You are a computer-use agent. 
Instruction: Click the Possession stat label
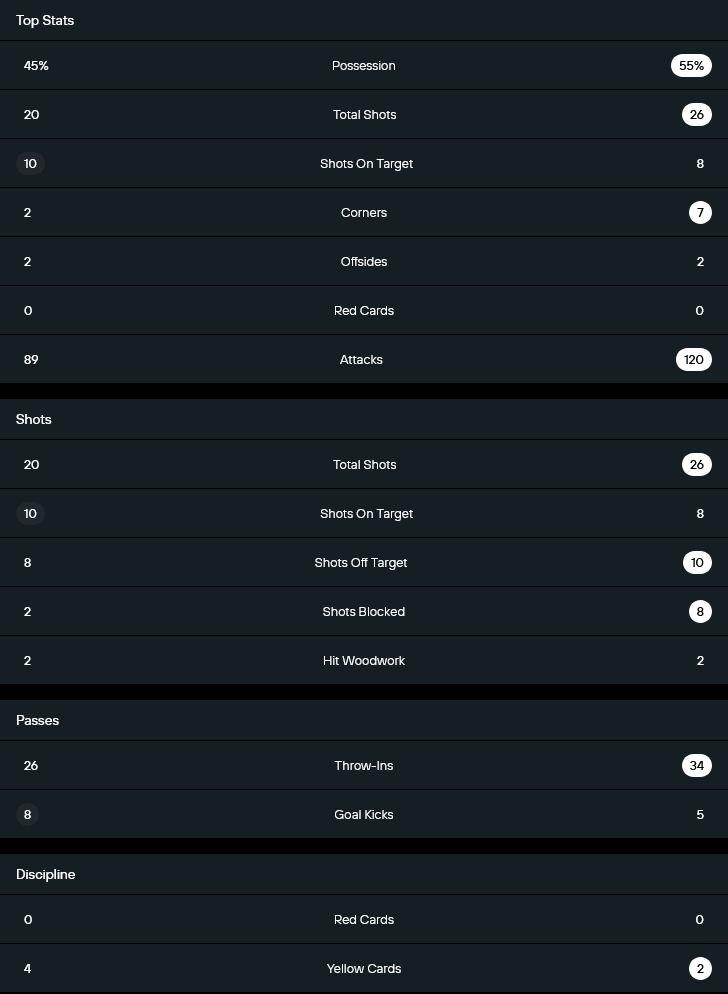(x=364, y=66)
